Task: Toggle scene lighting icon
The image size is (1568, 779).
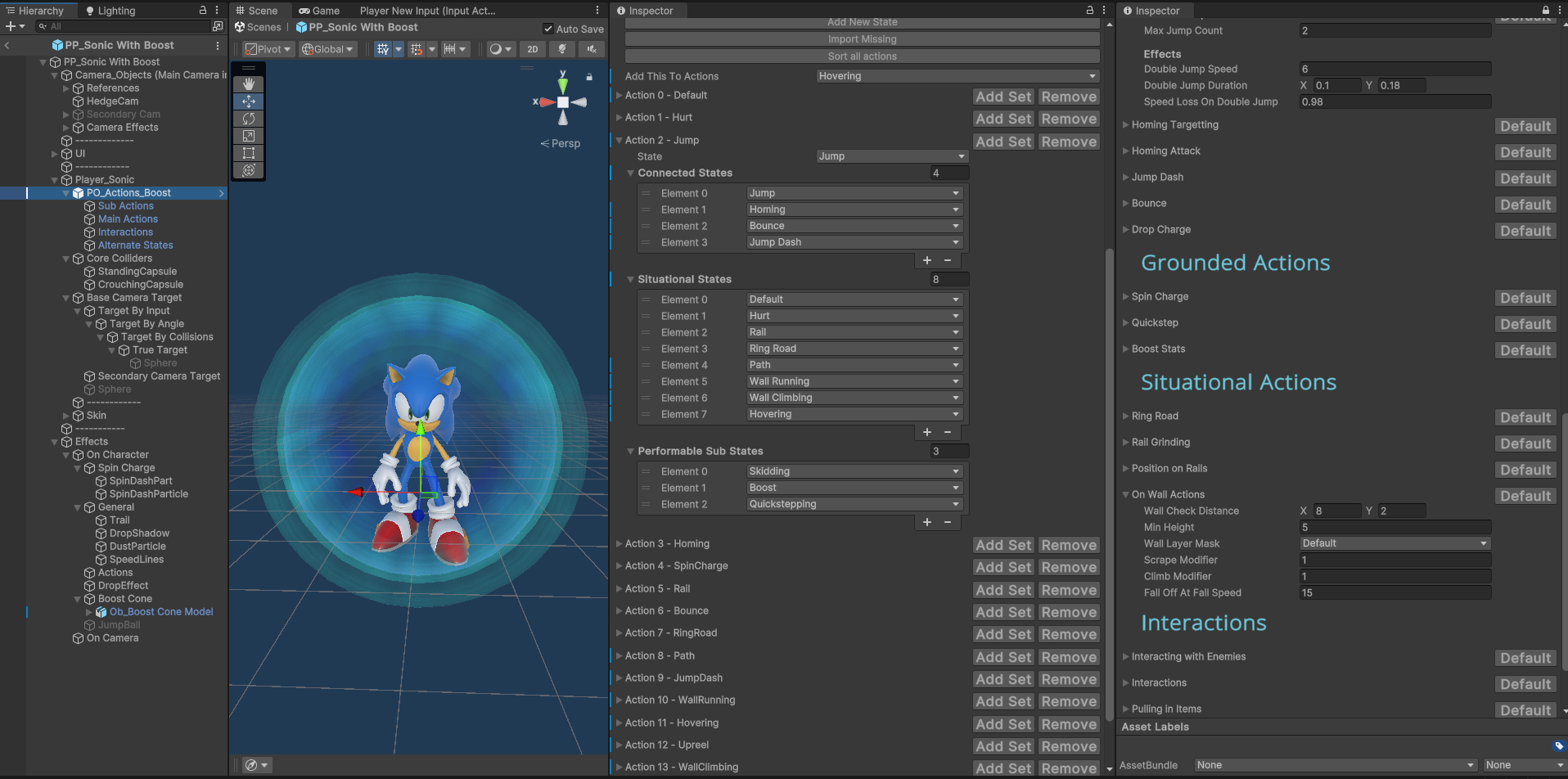Action: 562,49
